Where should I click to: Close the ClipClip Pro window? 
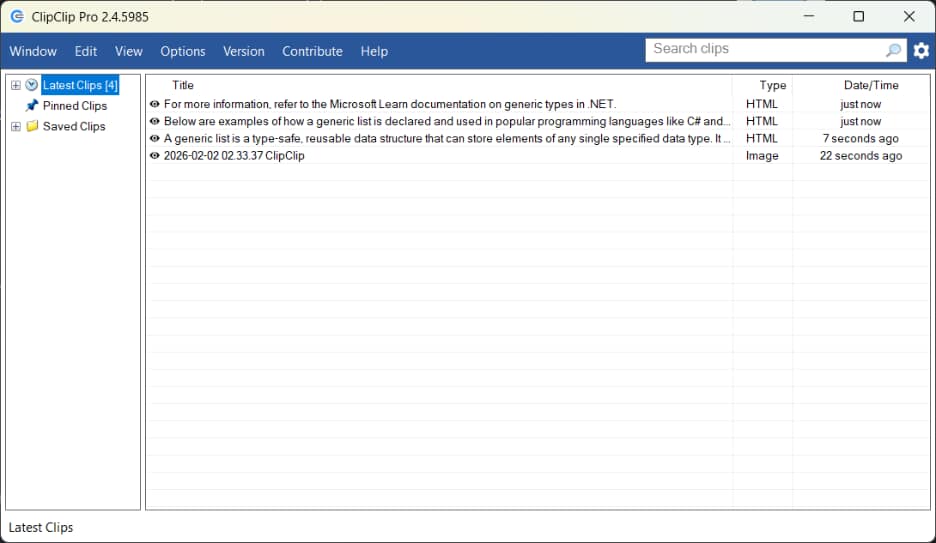pos(909,16)
